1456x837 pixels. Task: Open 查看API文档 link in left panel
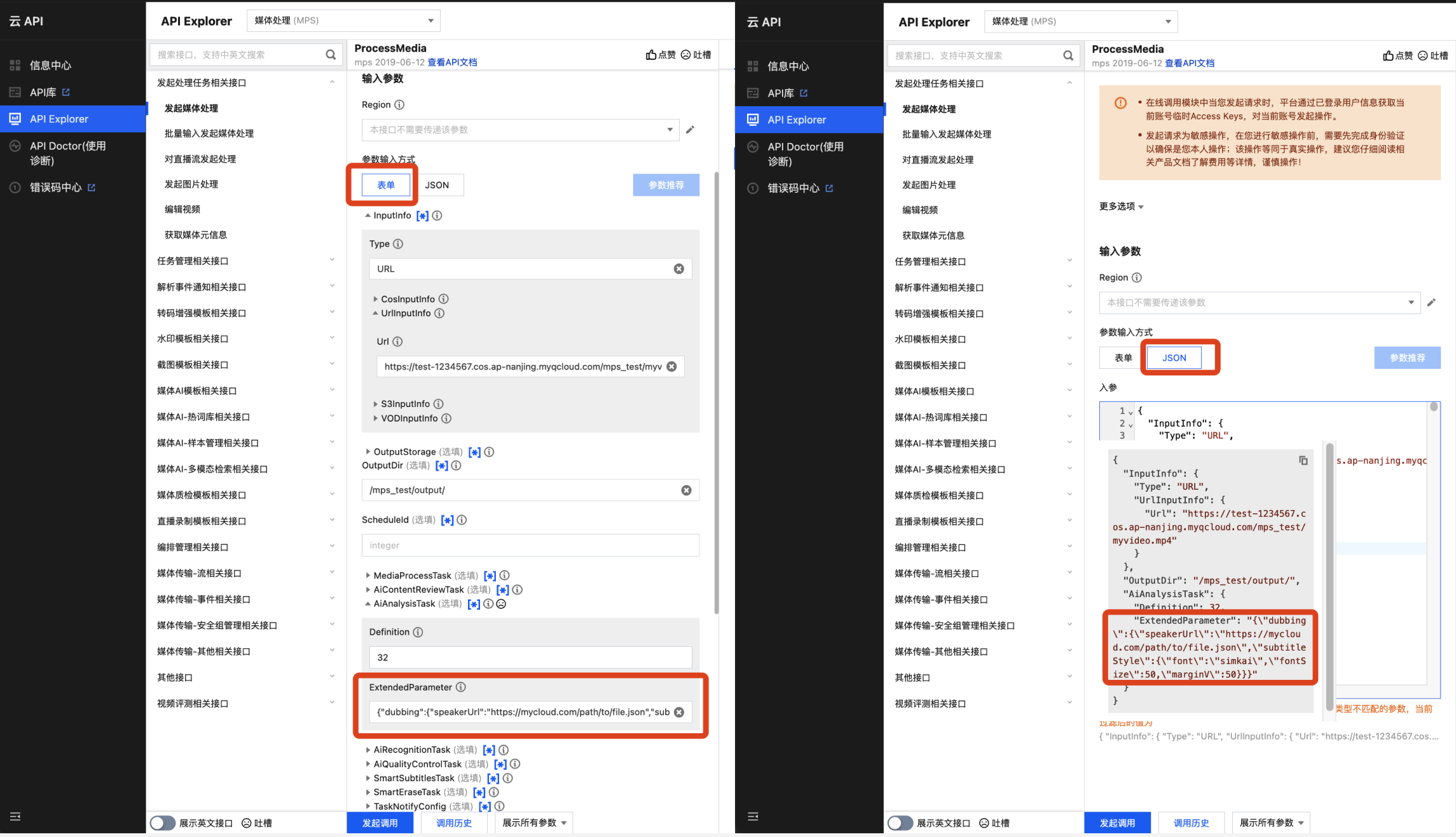point(452,62)
